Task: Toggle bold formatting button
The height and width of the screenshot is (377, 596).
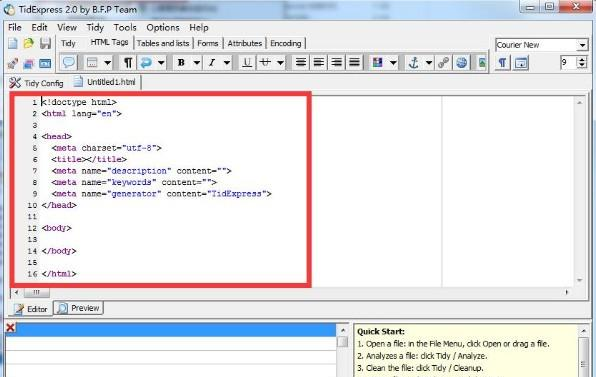Action: 181,62
